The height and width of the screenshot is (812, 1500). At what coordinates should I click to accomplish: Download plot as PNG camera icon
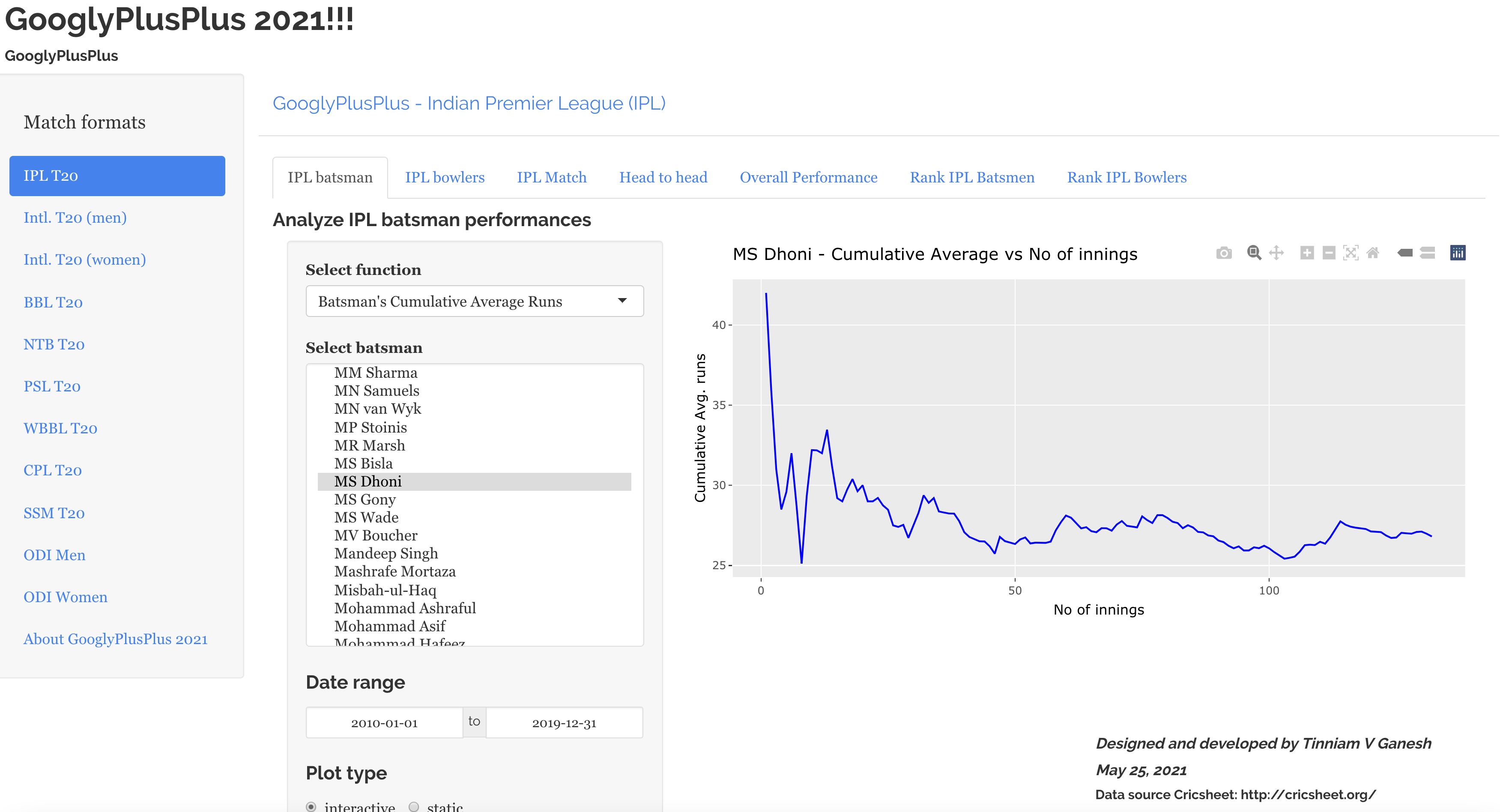point(1223,253)
